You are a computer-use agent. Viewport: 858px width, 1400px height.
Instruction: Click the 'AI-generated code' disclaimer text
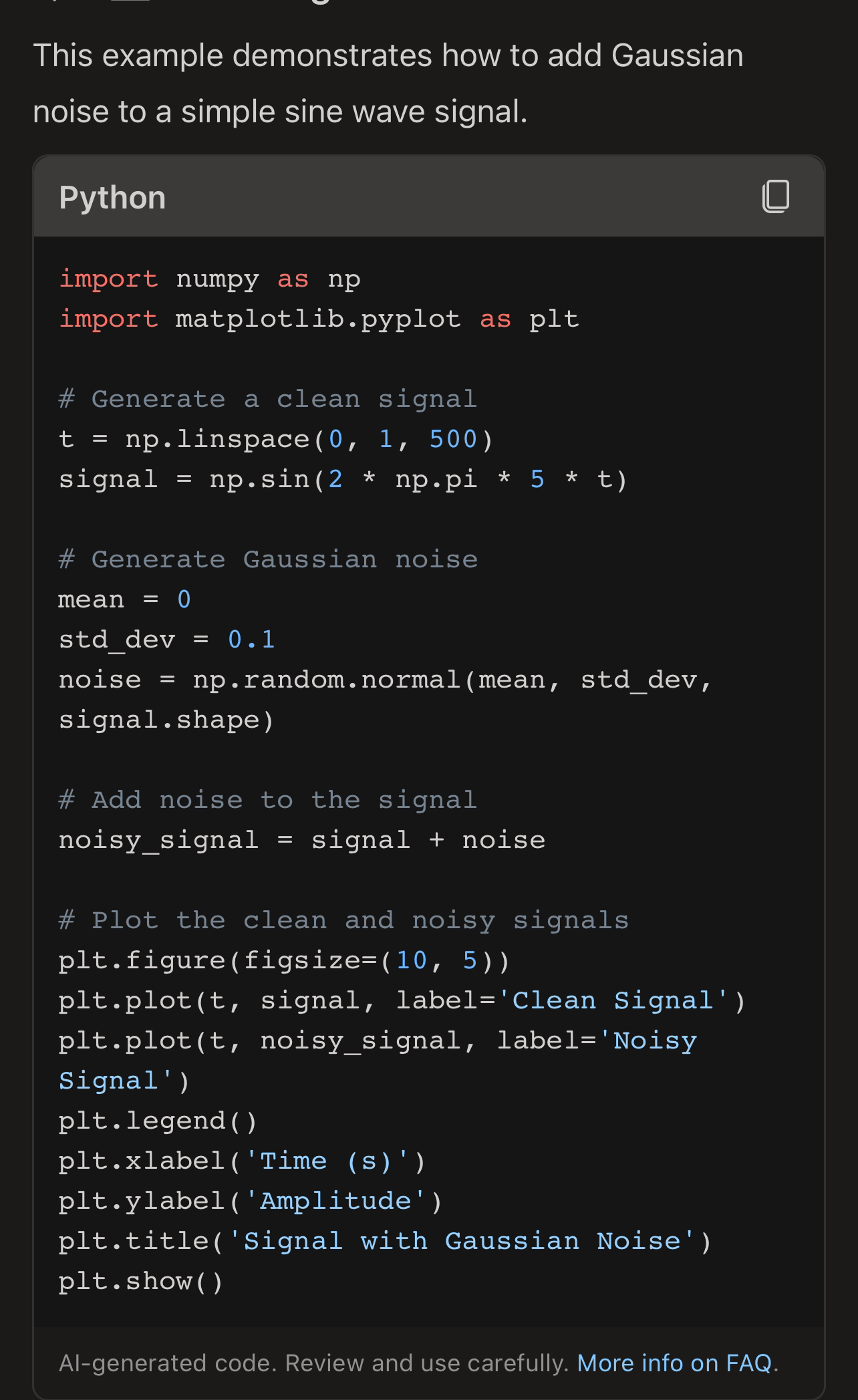click(x=313, y=1363)
